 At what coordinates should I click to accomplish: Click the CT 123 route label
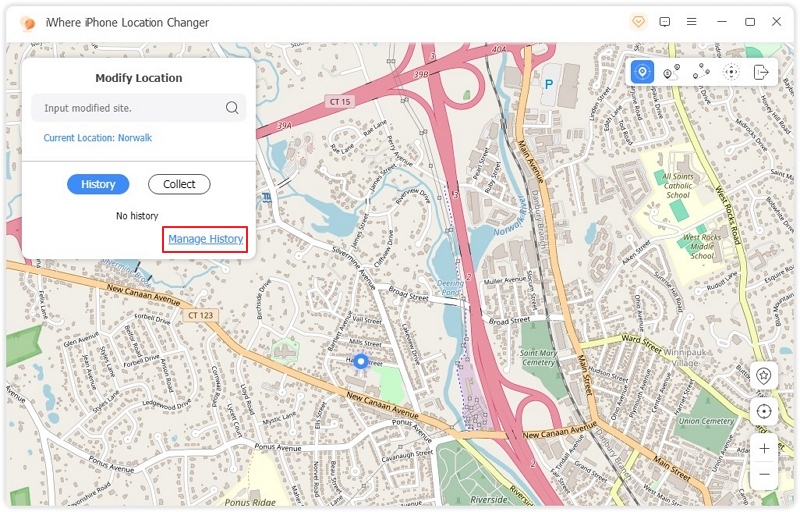pyautogui.click(x=201, y=315)
